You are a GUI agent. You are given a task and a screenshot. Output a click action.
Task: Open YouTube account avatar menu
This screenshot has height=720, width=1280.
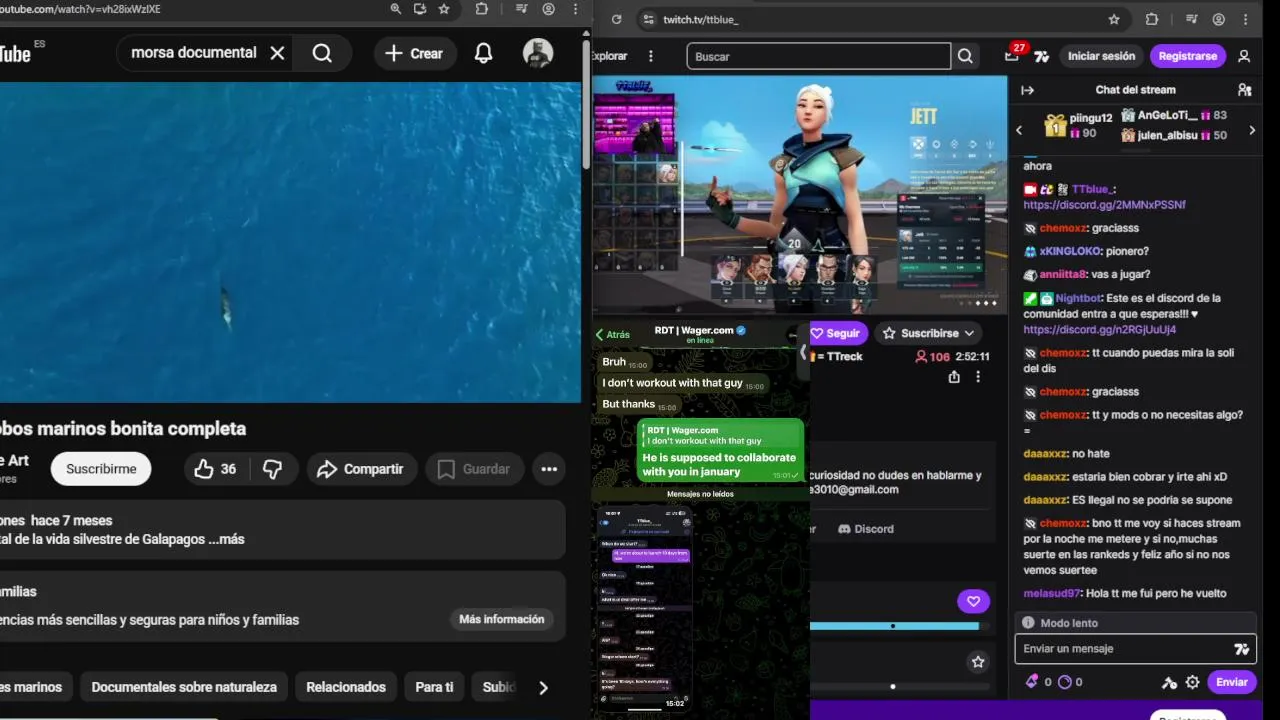point(538,54)
